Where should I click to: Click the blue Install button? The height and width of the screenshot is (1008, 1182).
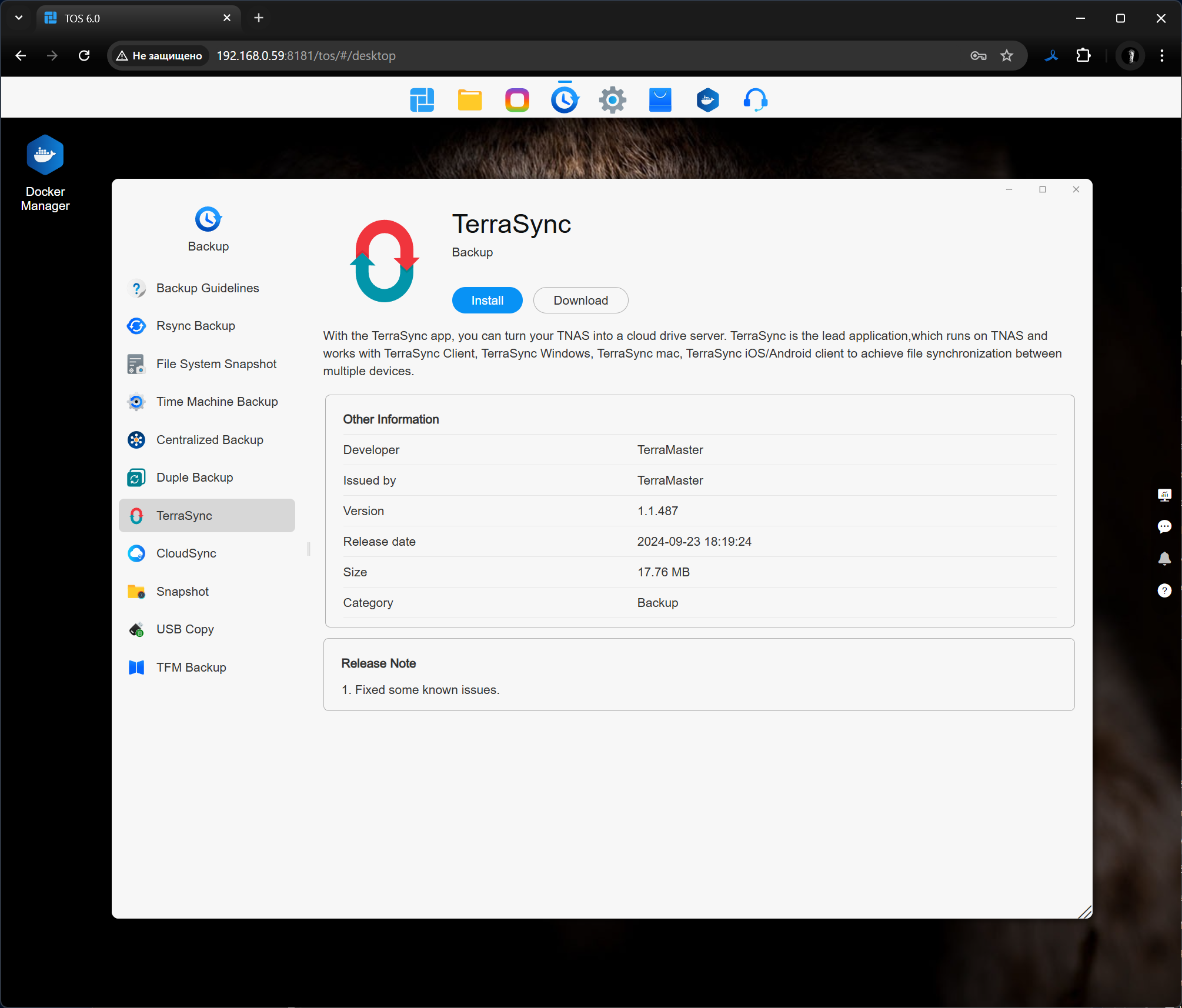(487, 301)
